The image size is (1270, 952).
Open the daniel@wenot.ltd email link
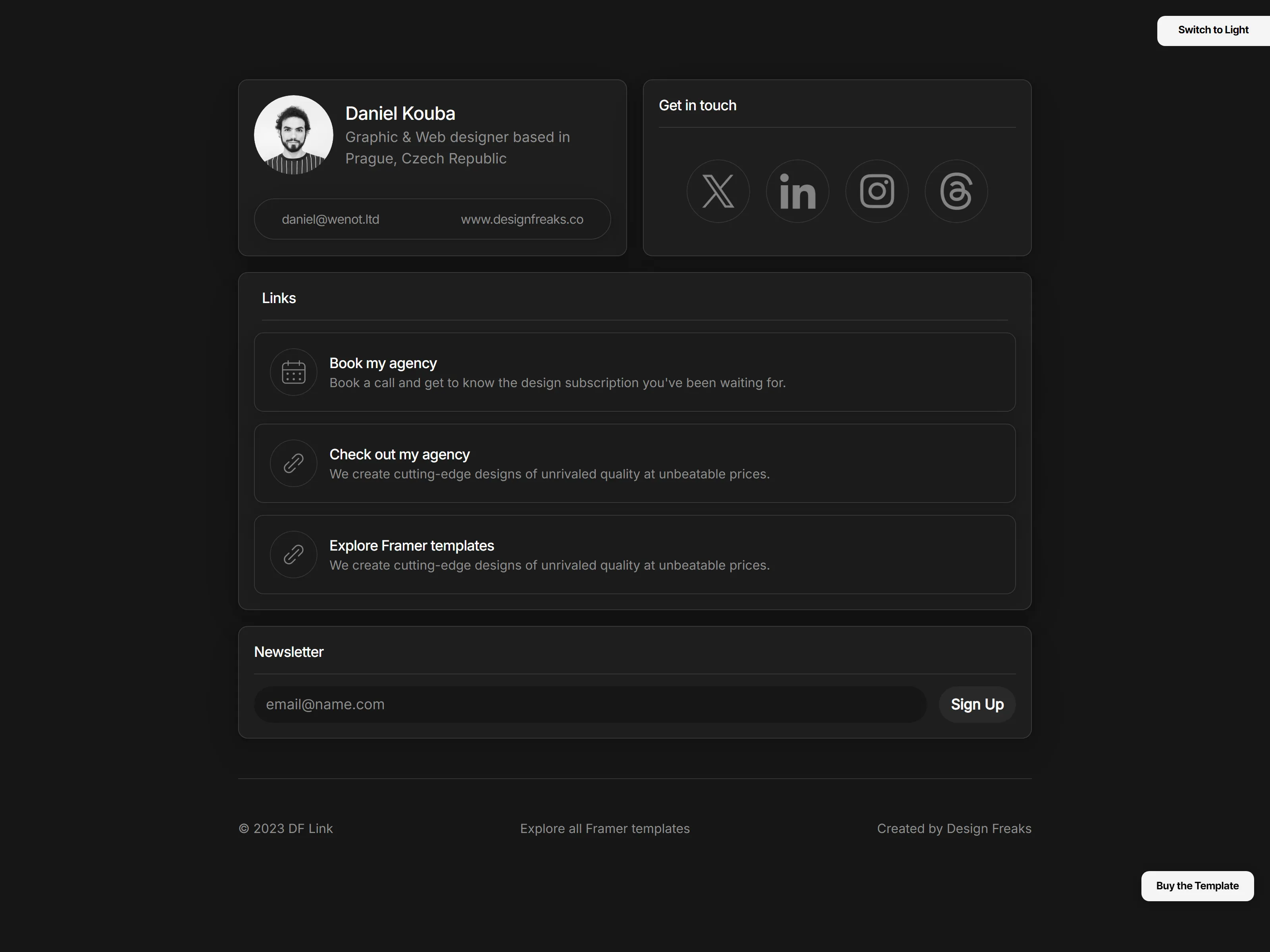click(330, 219)
